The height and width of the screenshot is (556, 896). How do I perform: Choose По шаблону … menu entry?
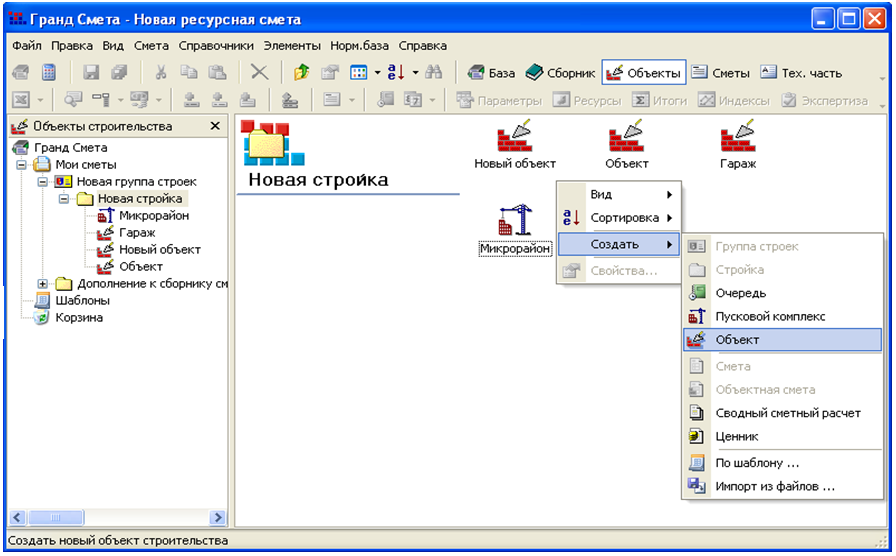[x=783, y=463]
